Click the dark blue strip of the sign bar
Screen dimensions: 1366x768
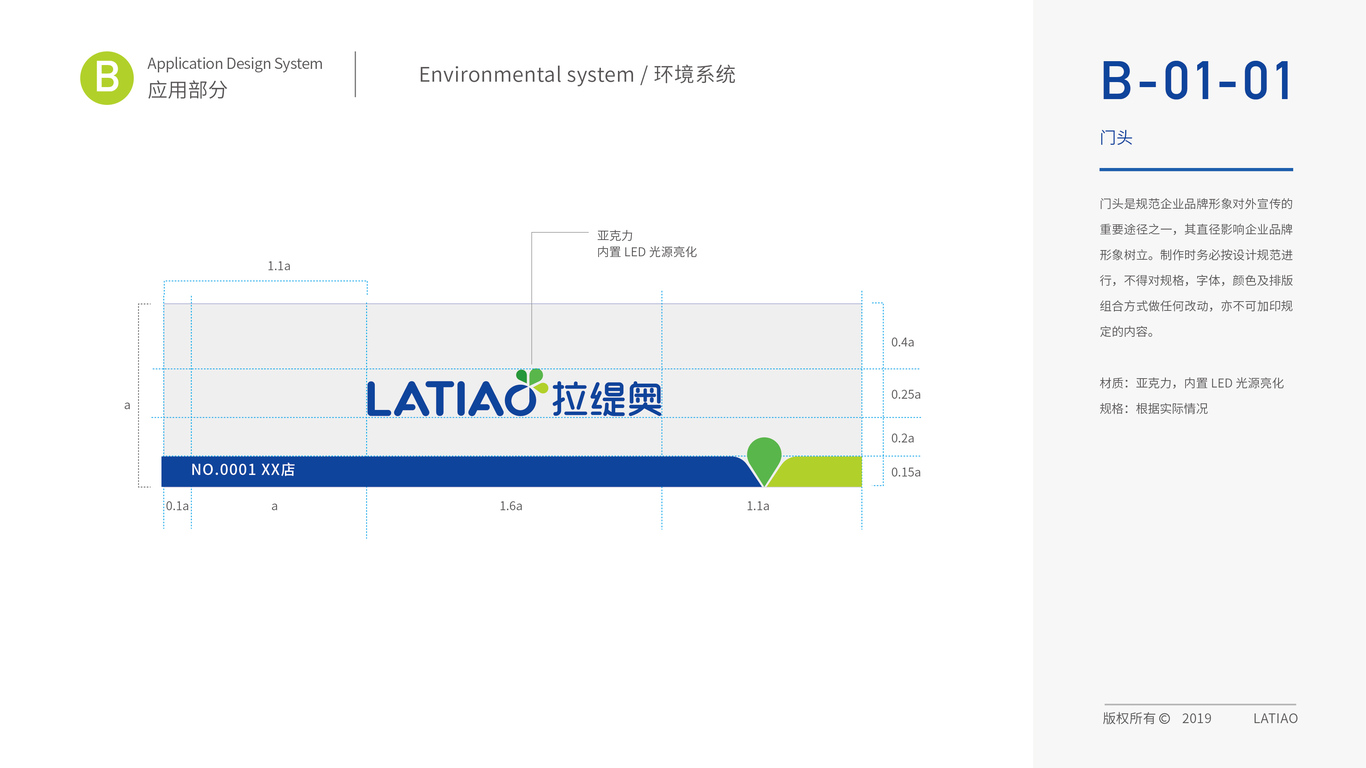pyautogui.click(x=460, y=471)
